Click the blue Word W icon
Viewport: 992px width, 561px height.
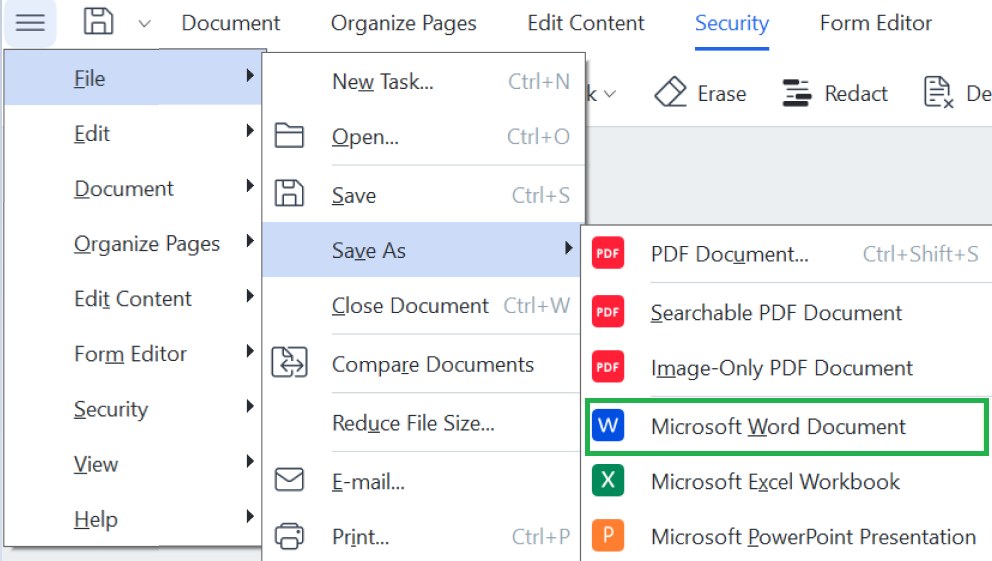tap(608, 425)
